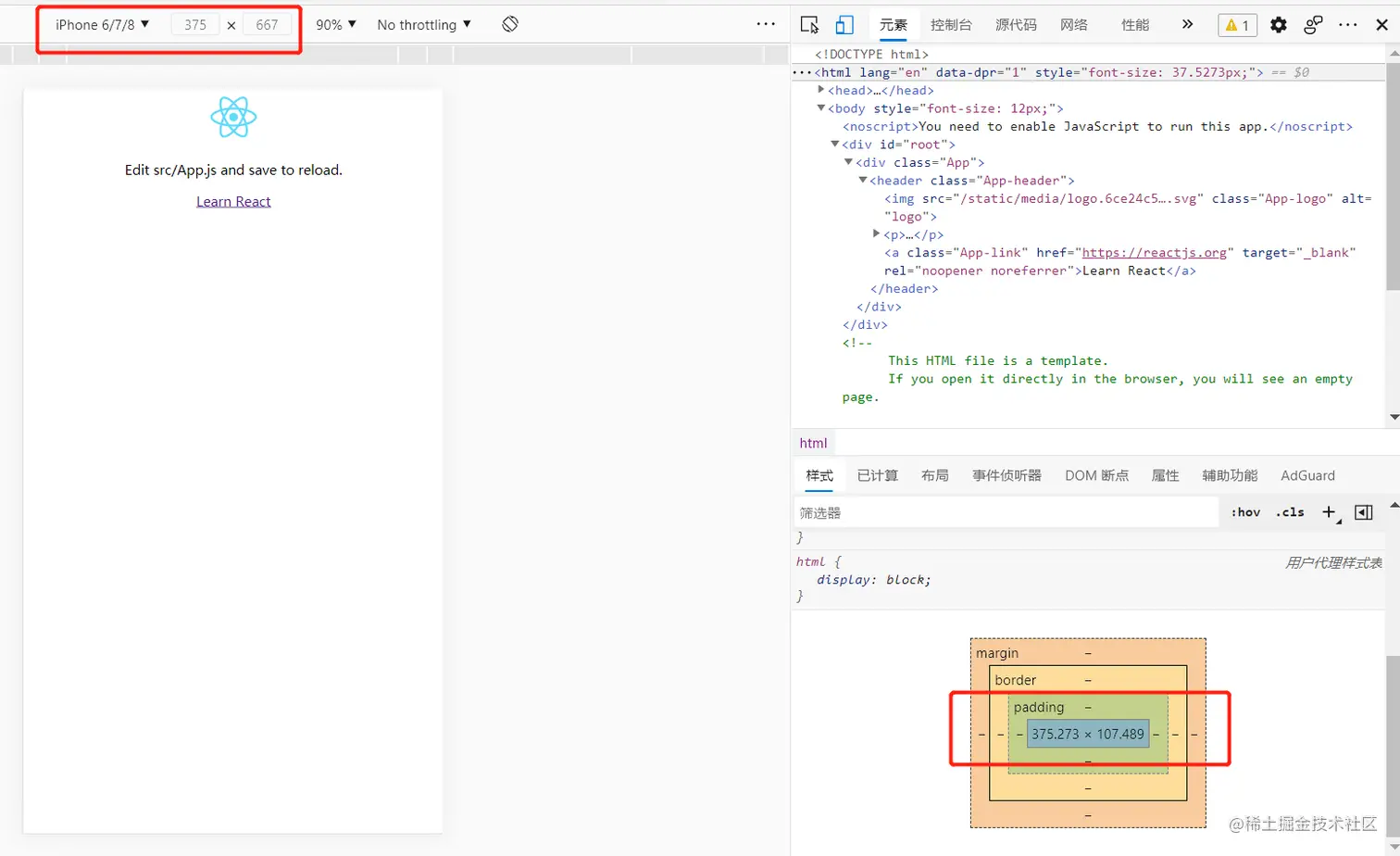Viewport: 1400px width, 856px height.
Task: Toggle the :hov element state button
Action: click(1245, 512)
